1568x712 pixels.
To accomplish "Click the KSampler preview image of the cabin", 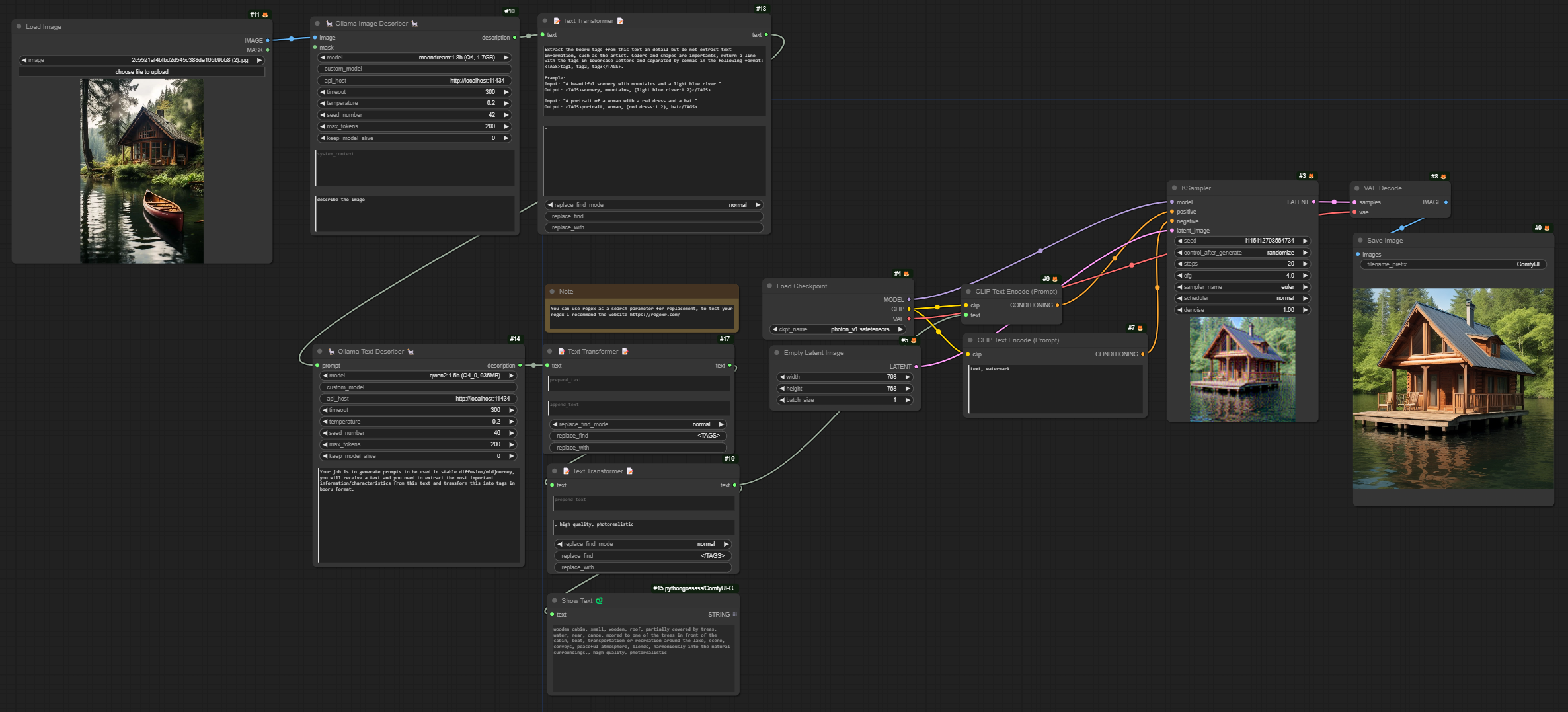I will [x=1242, y=369].
